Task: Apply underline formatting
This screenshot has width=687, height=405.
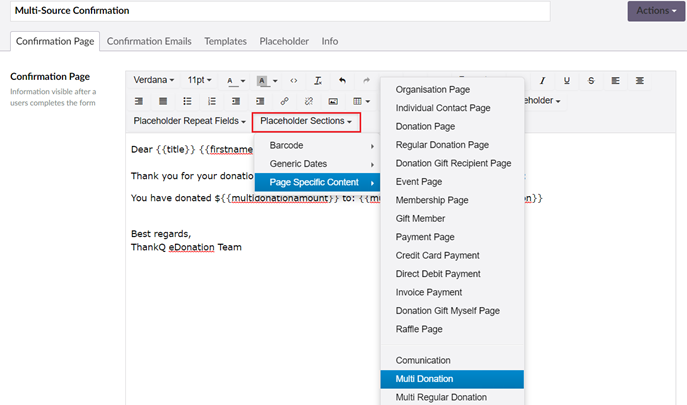Action: 566,80
